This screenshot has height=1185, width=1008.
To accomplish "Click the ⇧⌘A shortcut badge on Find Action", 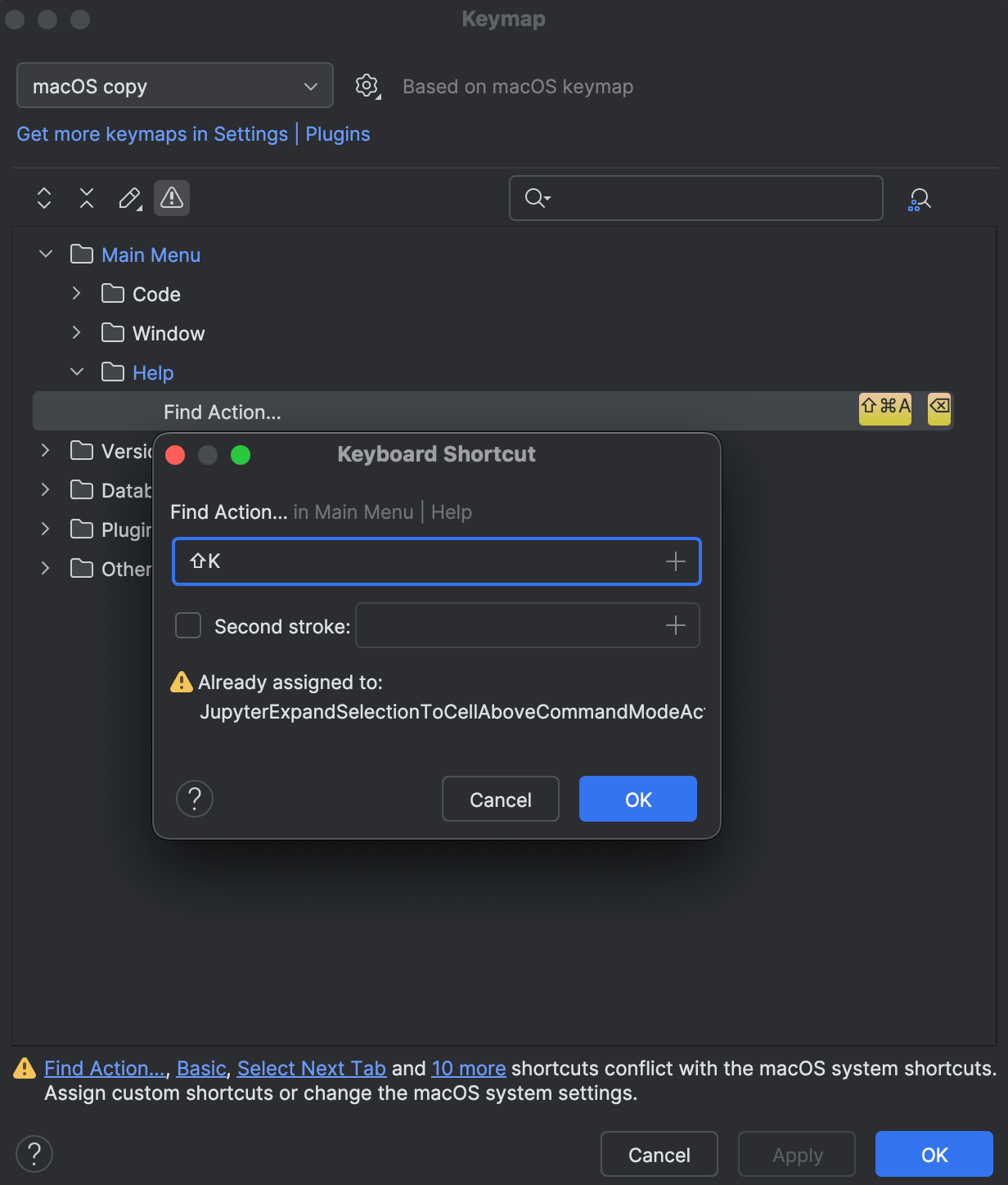I will pyautogui.click(x=884, y=409).
